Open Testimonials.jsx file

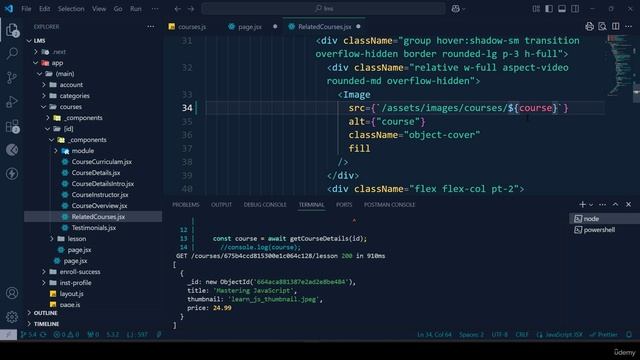pyautogui.click(x=94, y=228)
